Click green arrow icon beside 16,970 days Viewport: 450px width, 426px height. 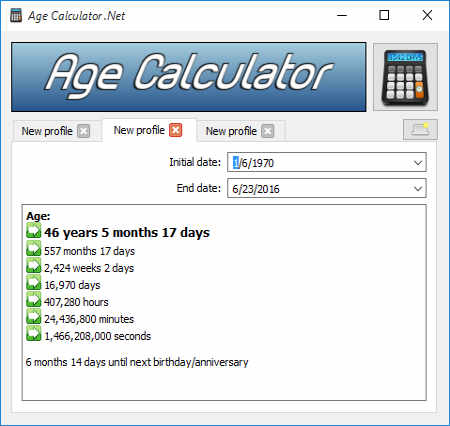tap(34, 283)
